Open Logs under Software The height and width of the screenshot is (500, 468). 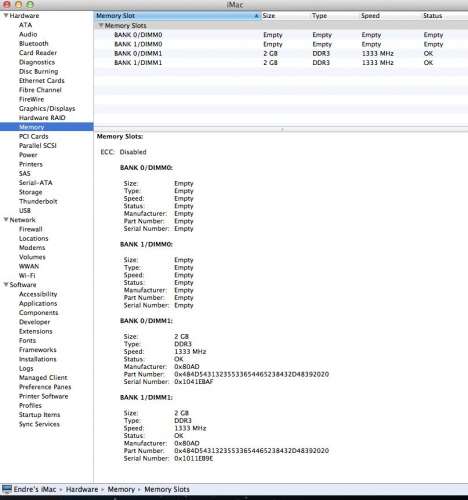click(26, 368)
